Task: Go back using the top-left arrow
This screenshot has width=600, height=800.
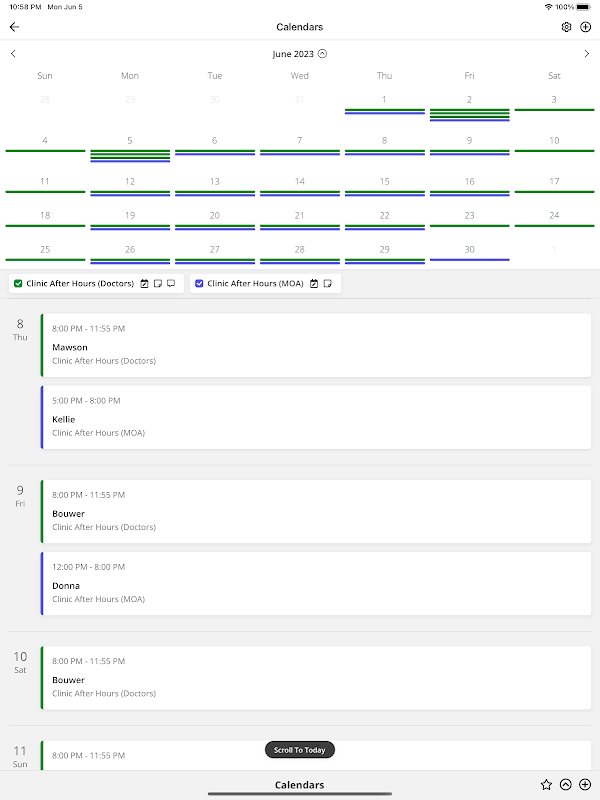Action: click(14, 27)
